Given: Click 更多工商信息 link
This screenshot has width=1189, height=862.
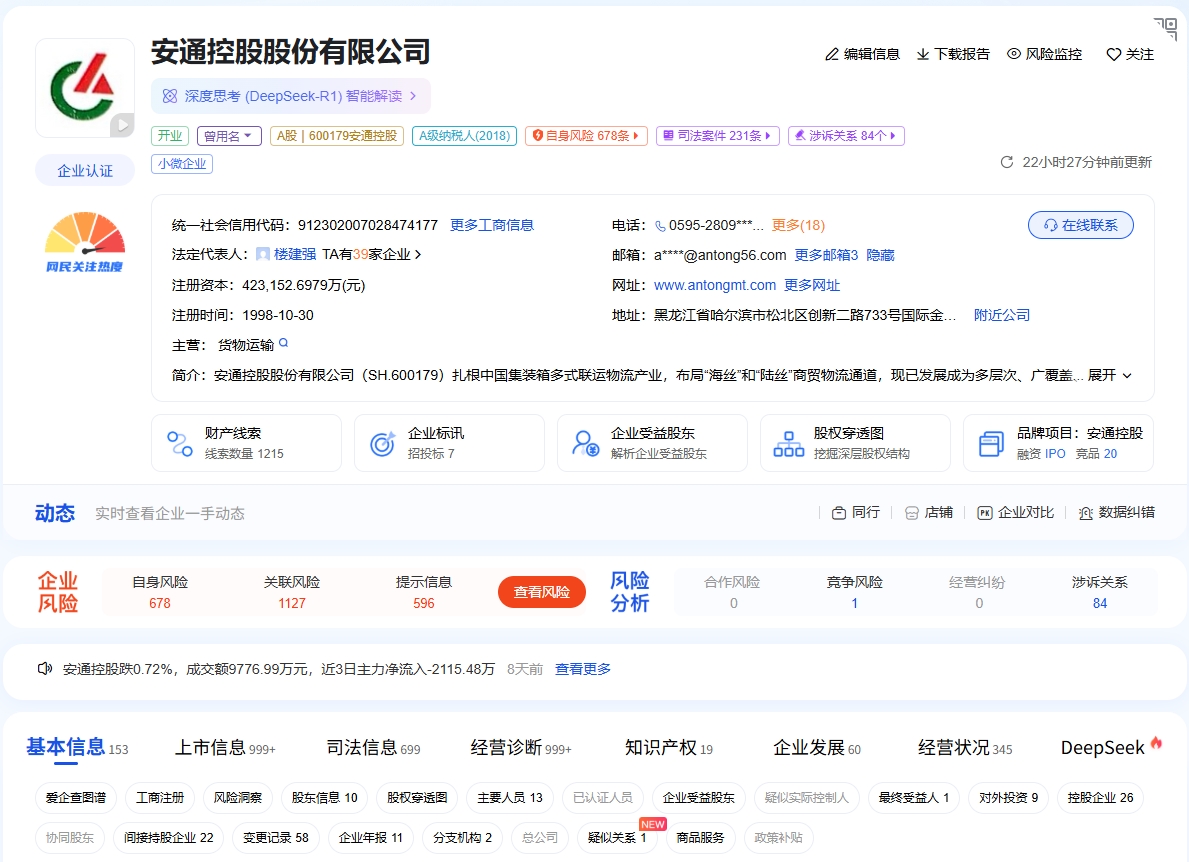Looking at the screenshot, I should [491, 225].
